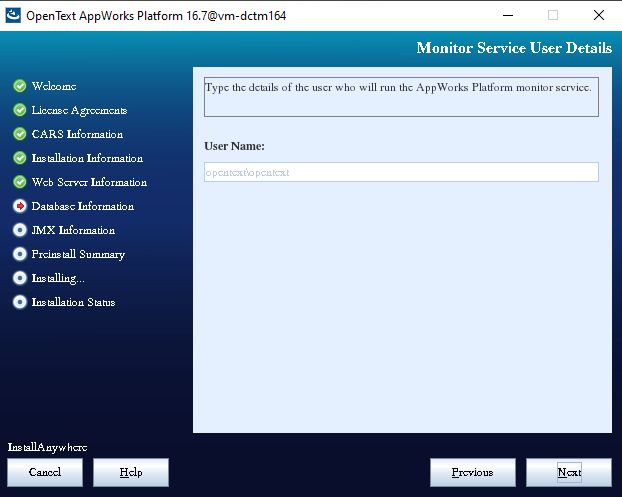The width and height of the screenshot is (622, 497).
Task: Click the OpenText app icon in title bar
Action: [x=14, y=15]
